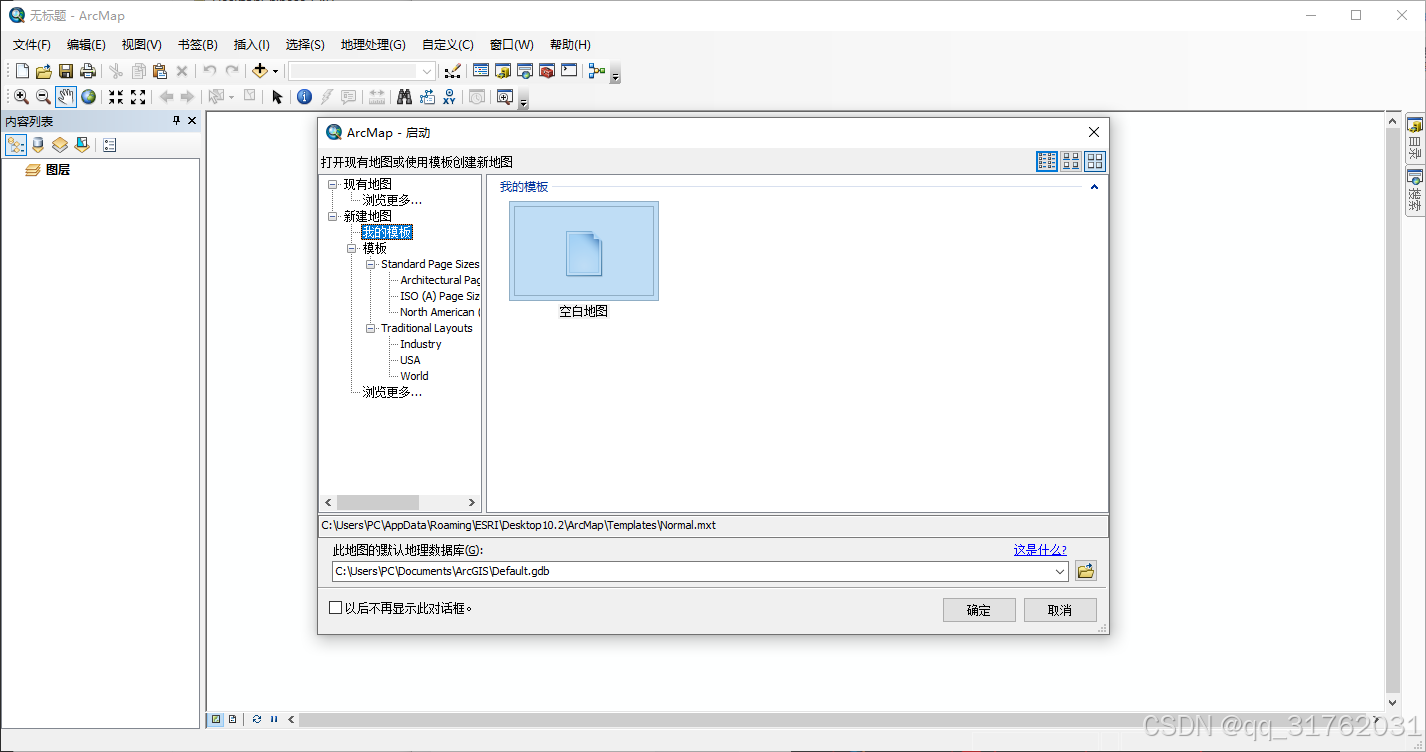Select the 空白地图 template thumbnail

click(584, 251)
